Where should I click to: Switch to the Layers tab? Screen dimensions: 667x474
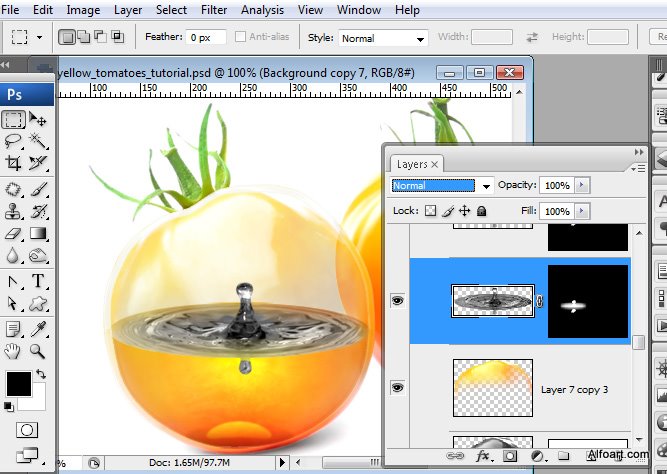click(x=412, y=164)
